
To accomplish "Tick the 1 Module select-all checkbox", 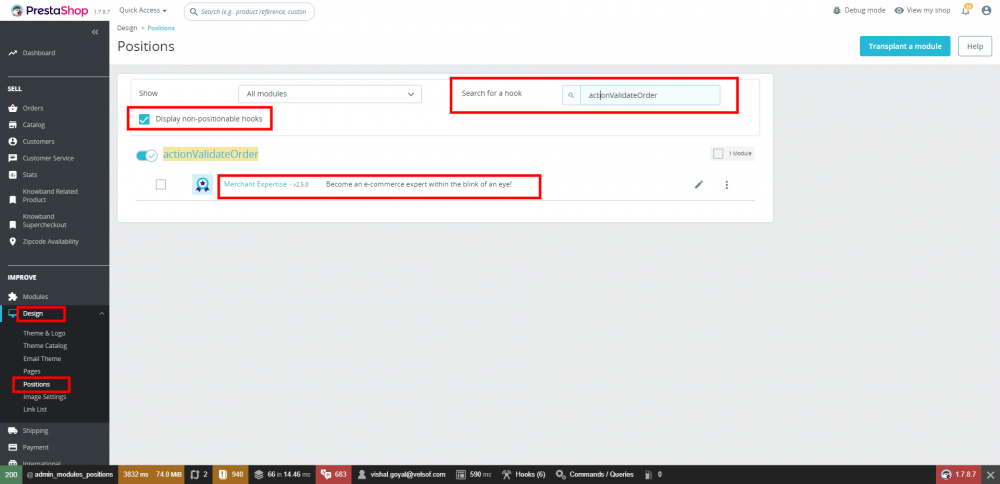I will [x=718, y=154].
